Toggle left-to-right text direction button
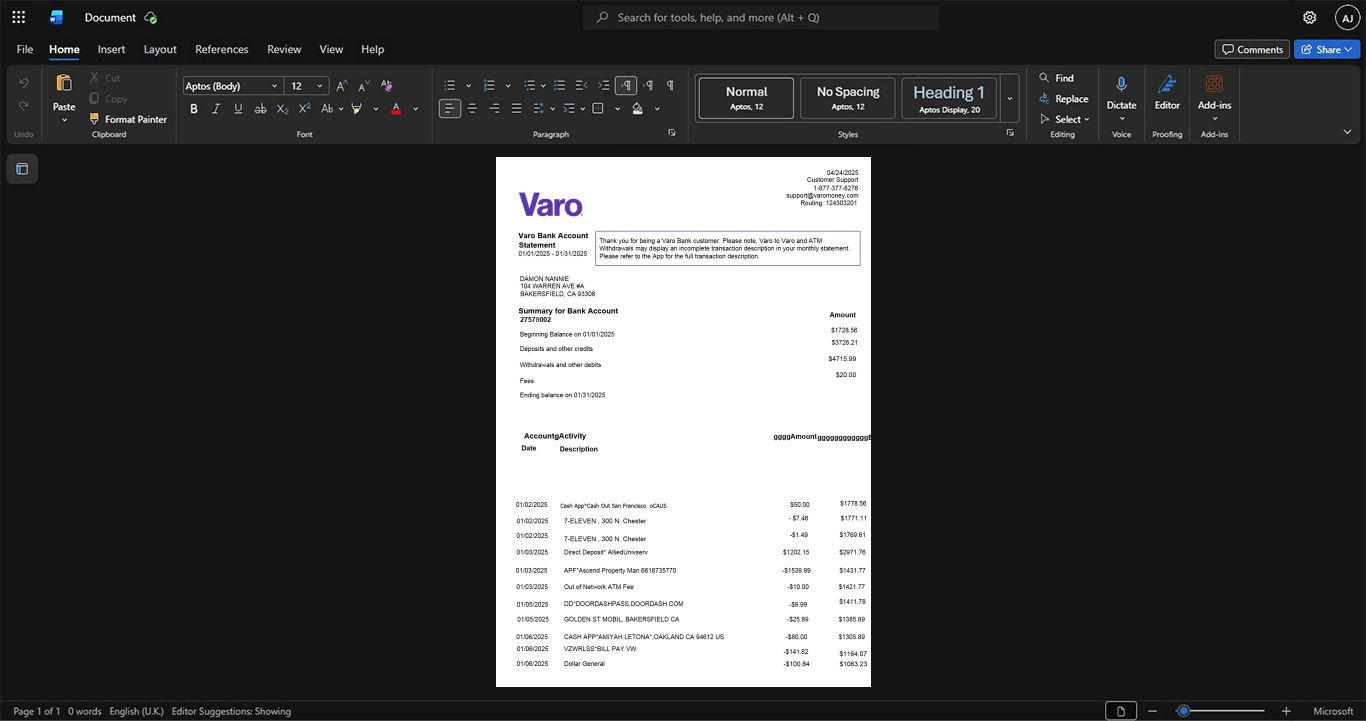Viewport: 1366px width, 721px height. 626,85
